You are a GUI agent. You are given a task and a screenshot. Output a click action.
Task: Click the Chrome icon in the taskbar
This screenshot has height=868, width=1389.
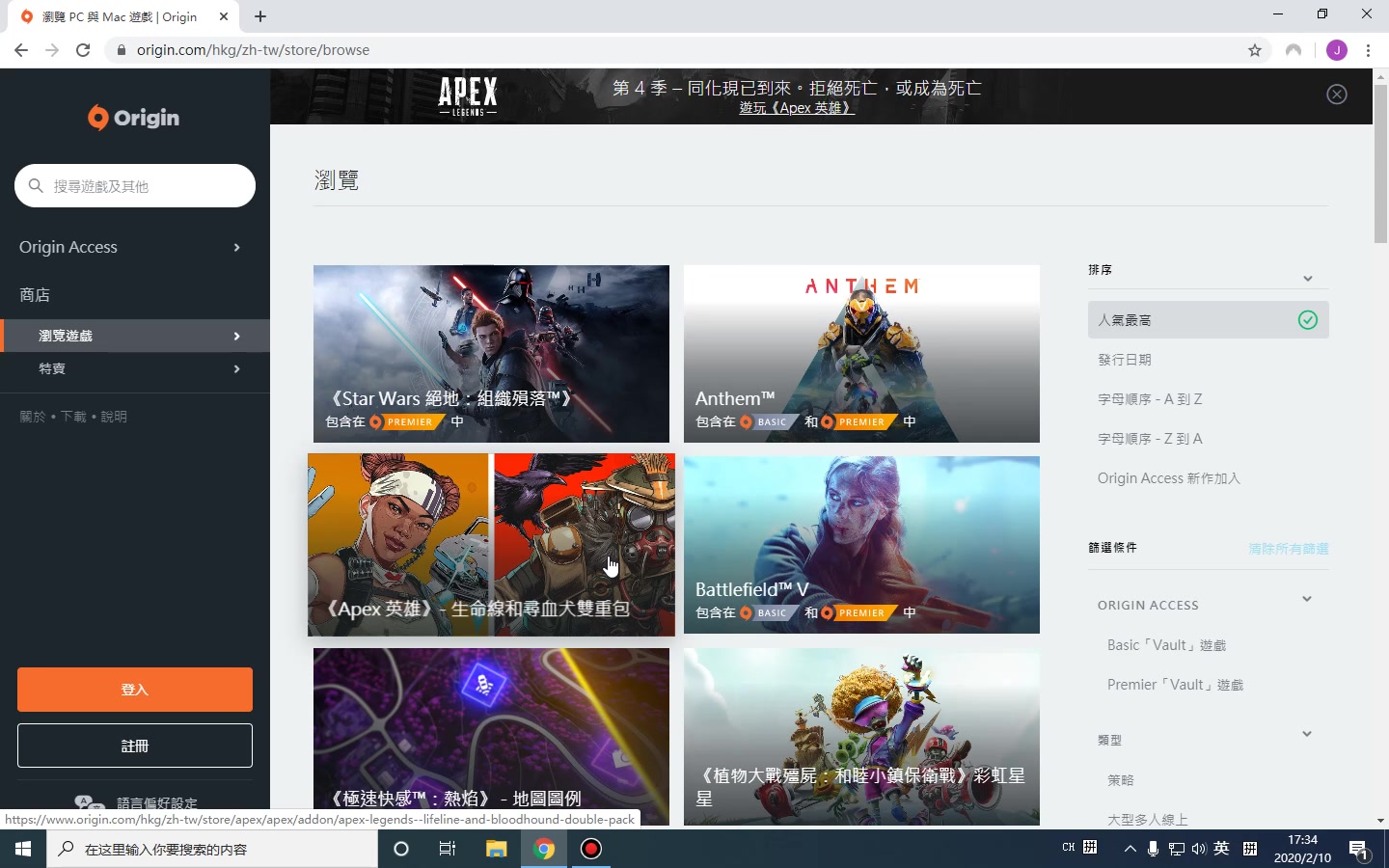pos(545,849)
